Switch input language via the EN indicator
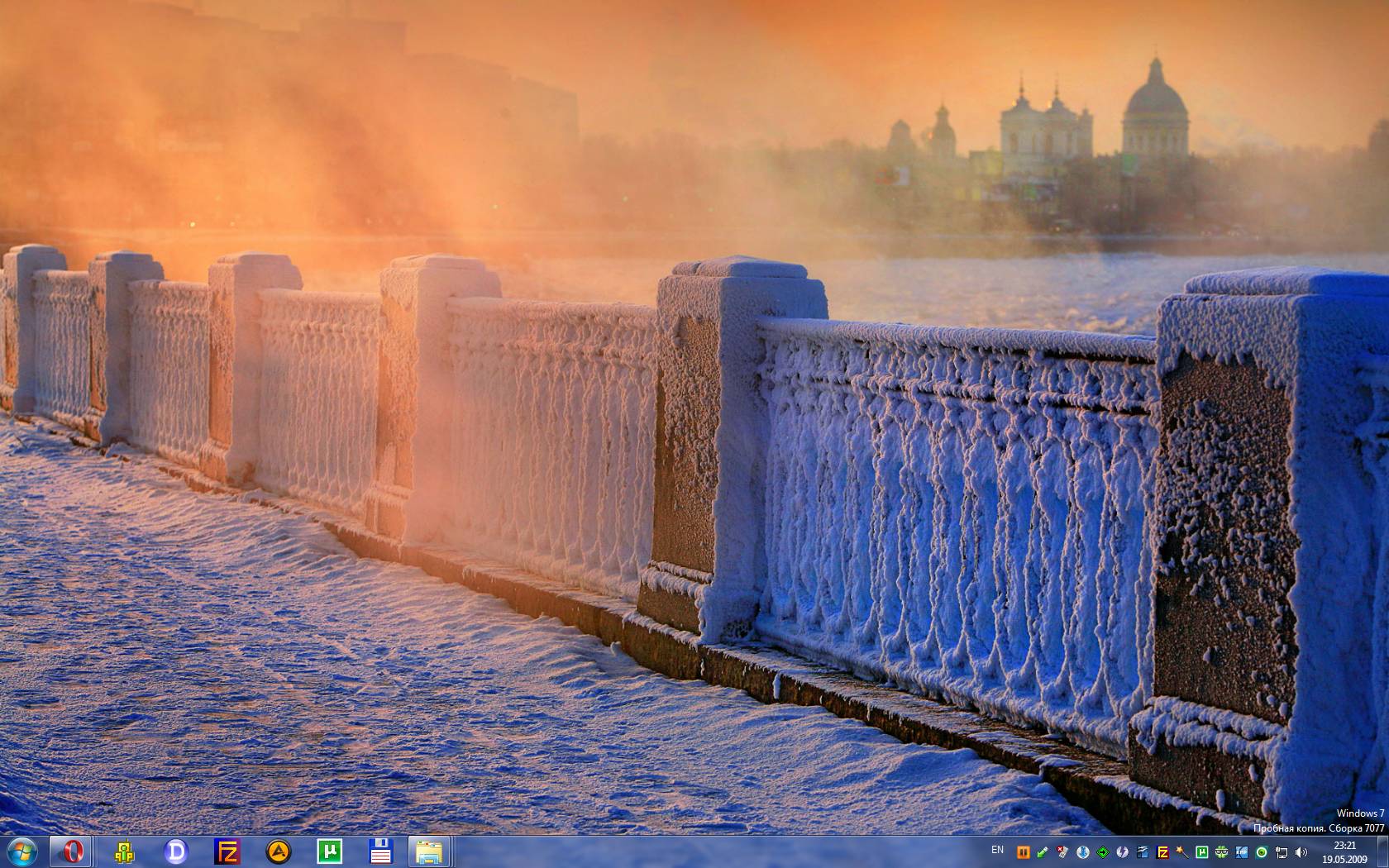Image resolution: width=1389 pixels, height=868 pixels. [997, 851]
